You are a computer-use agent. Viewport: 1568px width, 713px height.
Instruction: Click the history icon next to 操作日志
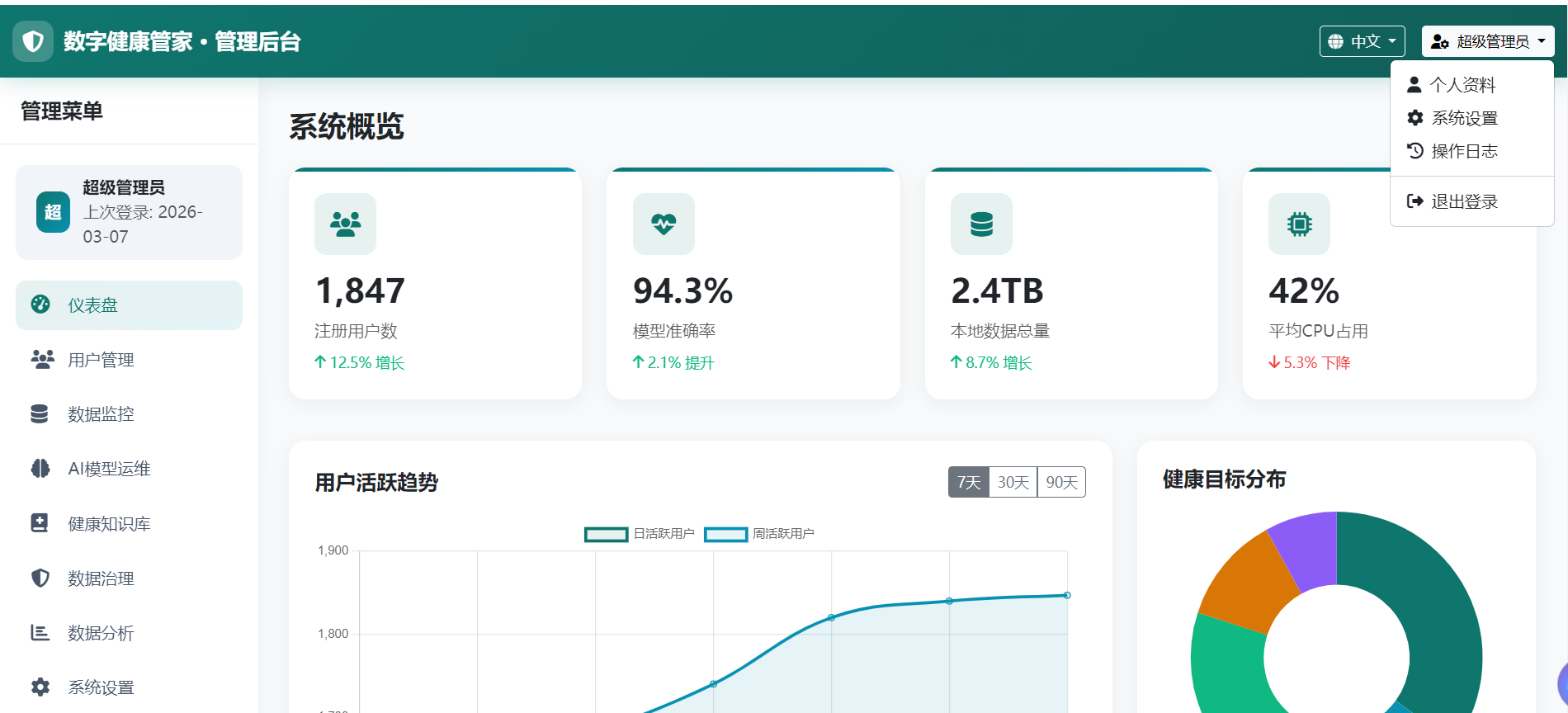click(x=1415, y=151)
